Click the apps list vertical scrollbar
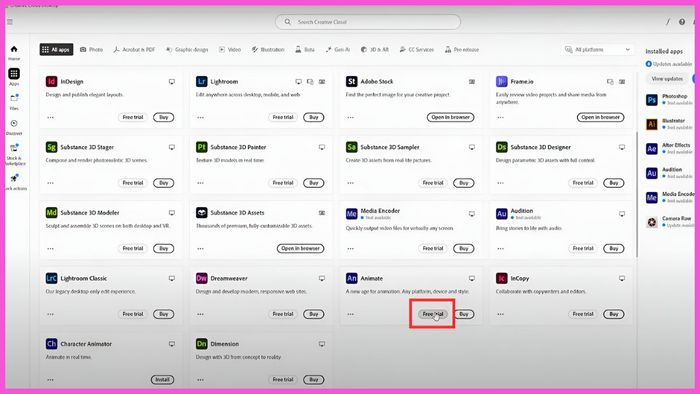 tap(637, 194)
